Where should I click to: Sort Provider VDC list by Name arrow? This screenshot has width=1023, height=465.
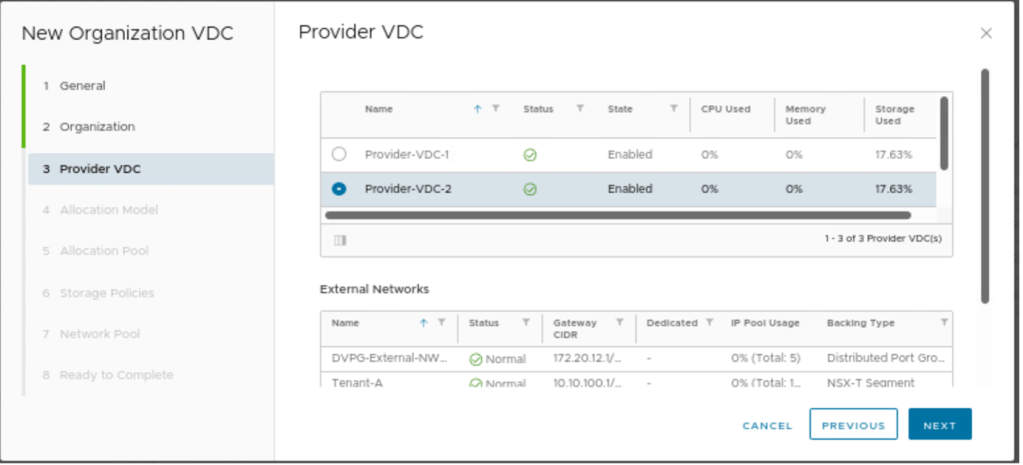[478, 109]
